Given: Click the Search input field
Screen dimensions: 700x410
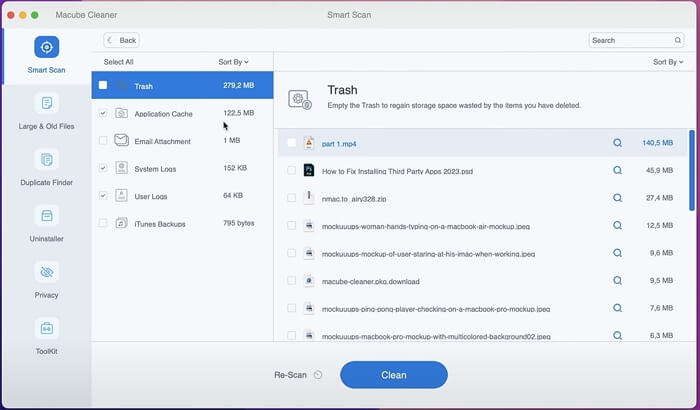Looking at the screenshot, I should click(636, 40).
